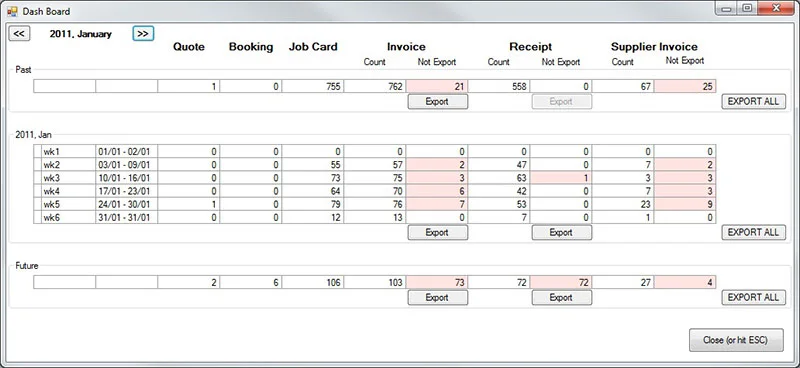Go to previous month with << button
Viewport: 800px width, 368px height.
point(19,34)
